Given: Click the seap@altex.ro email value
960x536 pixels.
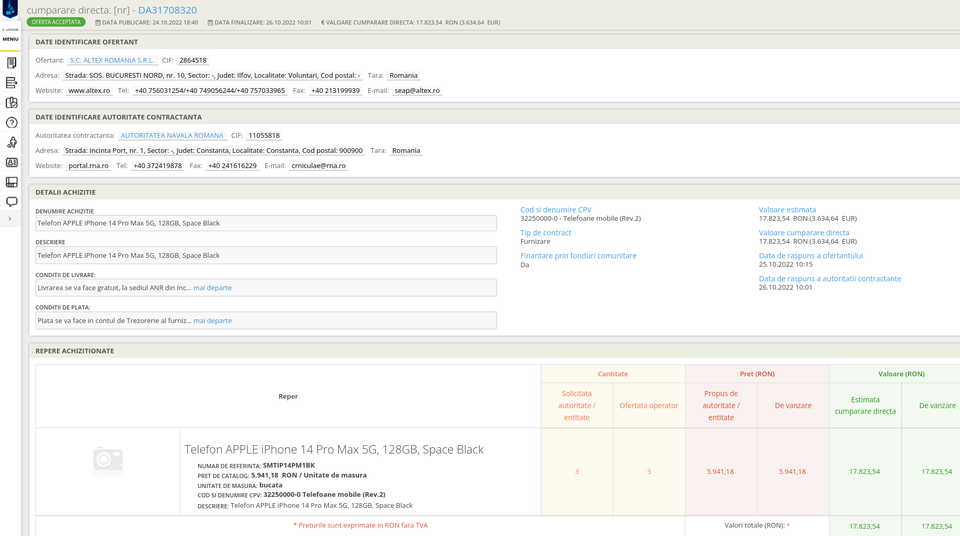Looking at the screenshot, I should (x=417, y=91).
